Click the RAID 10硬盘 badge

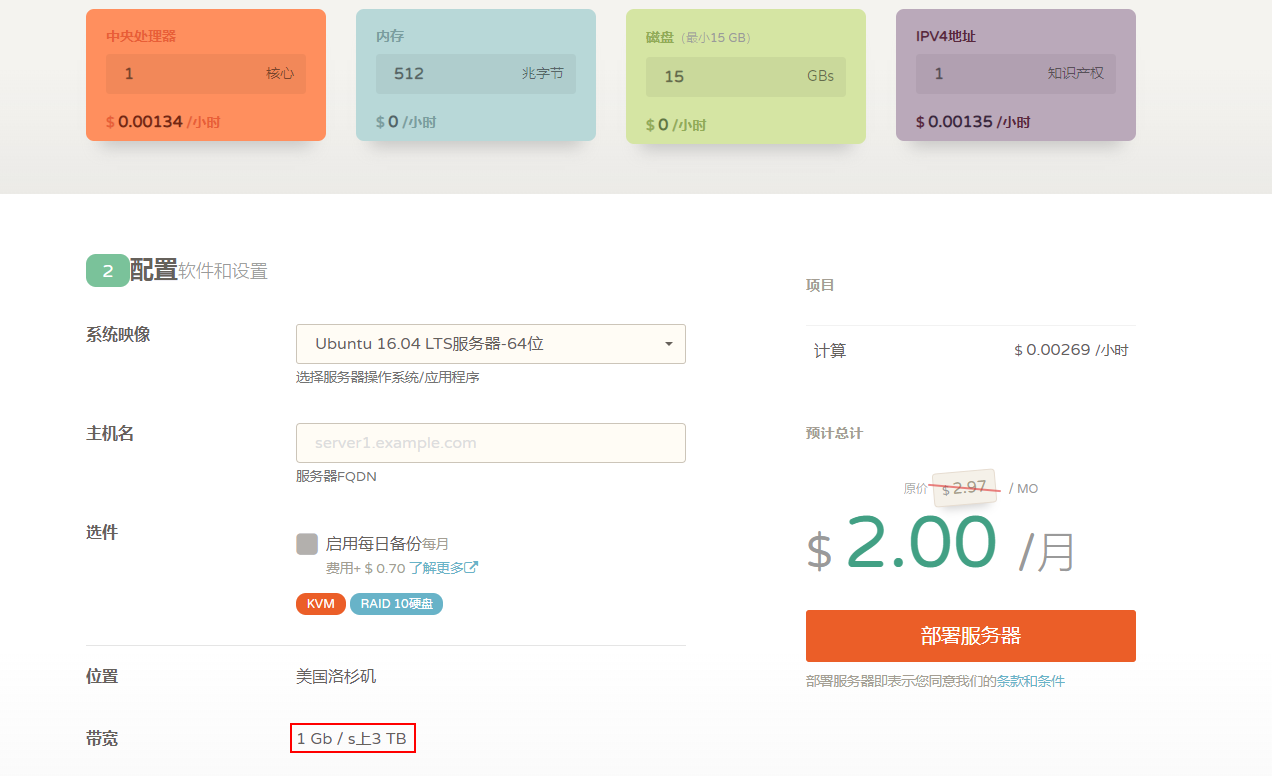396,604
